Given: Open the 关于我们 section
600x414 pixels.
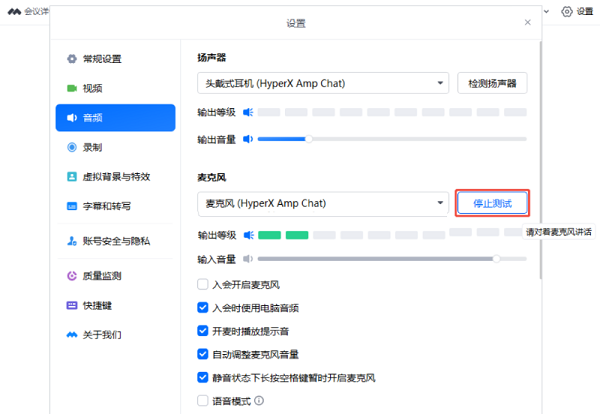Looking at the screenshot, I should [115, 334].
